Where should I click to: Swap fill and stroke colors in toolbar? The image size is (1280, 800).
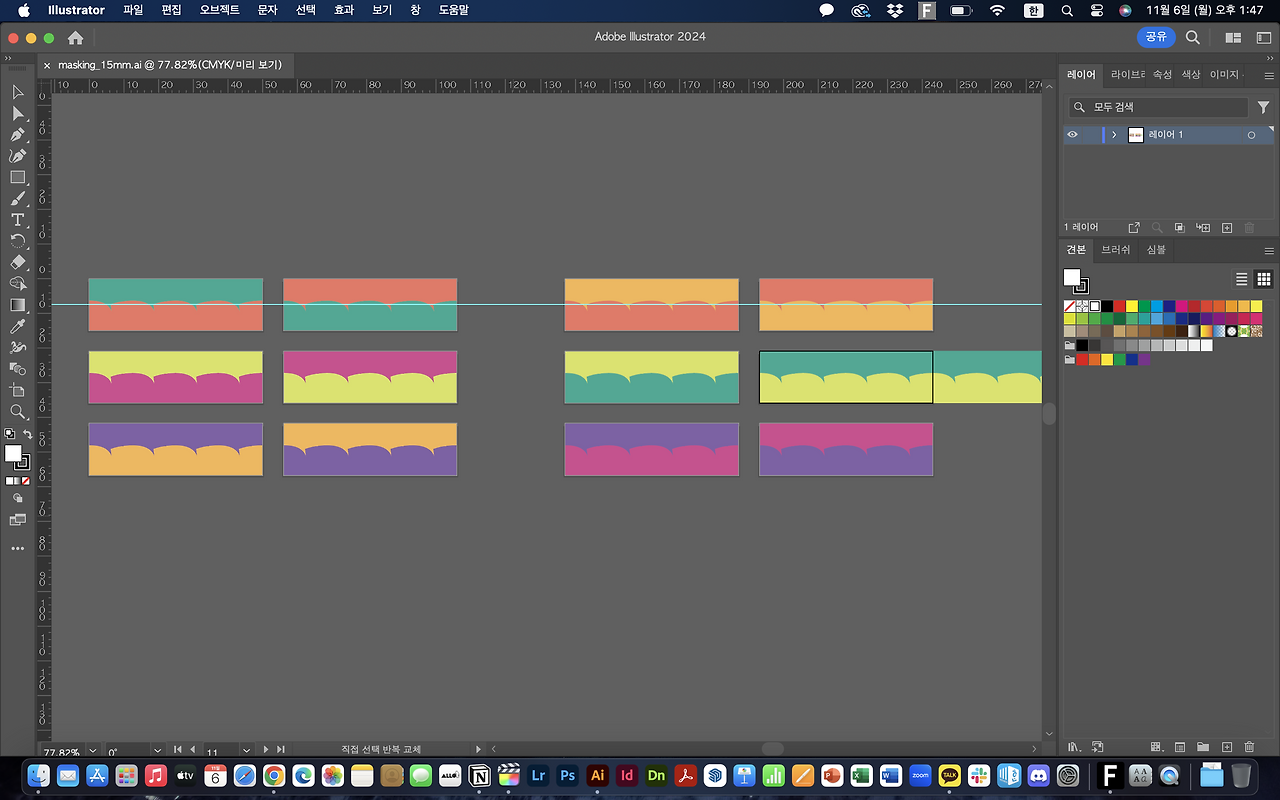(28, 434)
